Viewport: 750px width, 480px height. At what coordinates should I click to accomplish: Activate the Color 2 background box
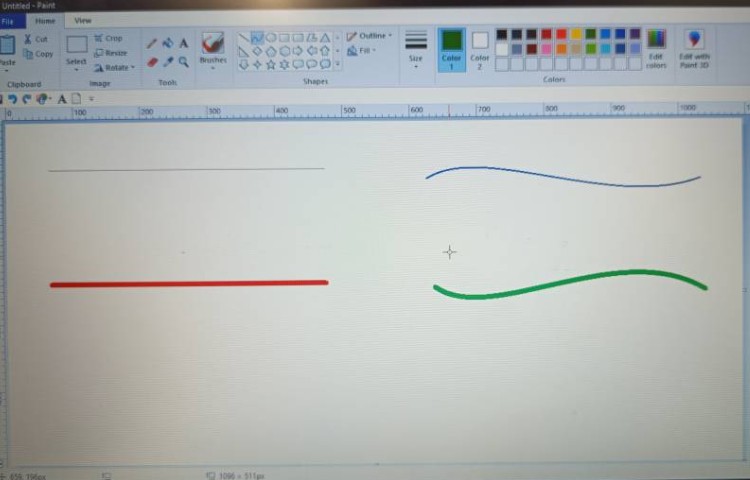479,50
